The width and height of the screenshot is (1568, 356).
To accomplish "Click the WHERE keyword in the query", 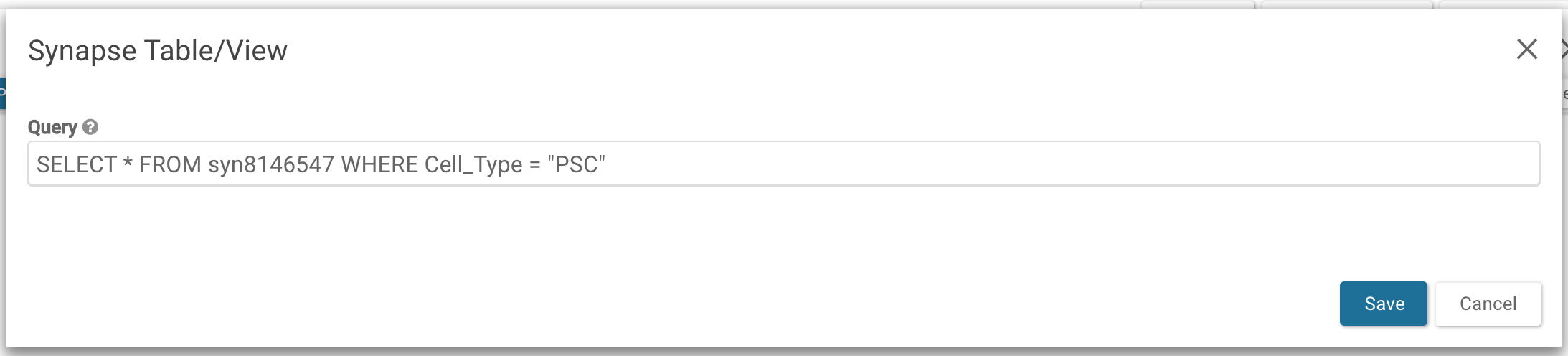I will (379, 164).
